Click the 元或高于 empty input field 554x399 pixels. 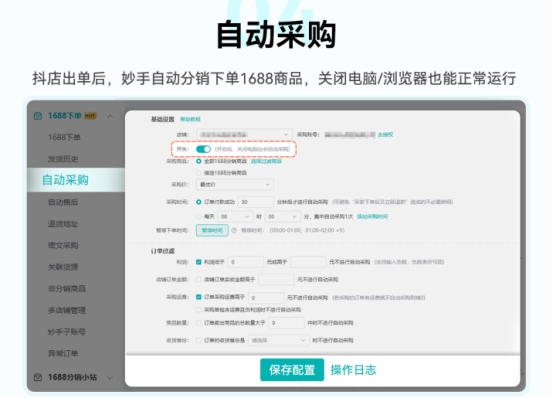point(308,262)
